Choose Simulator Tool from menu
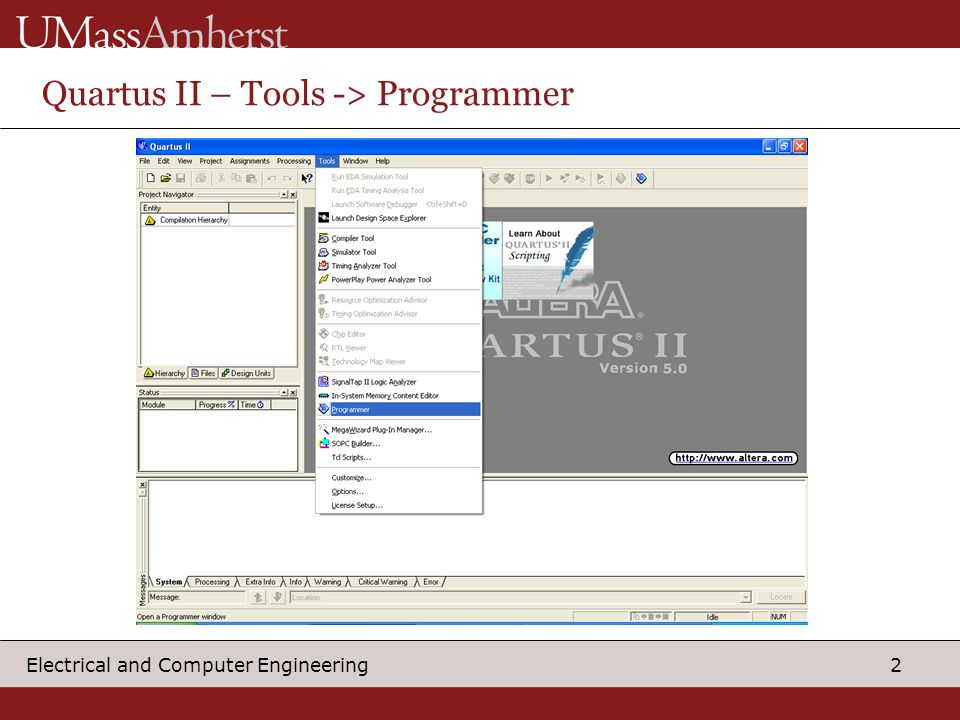Screen dimensions: 960x720 point(399,252)
